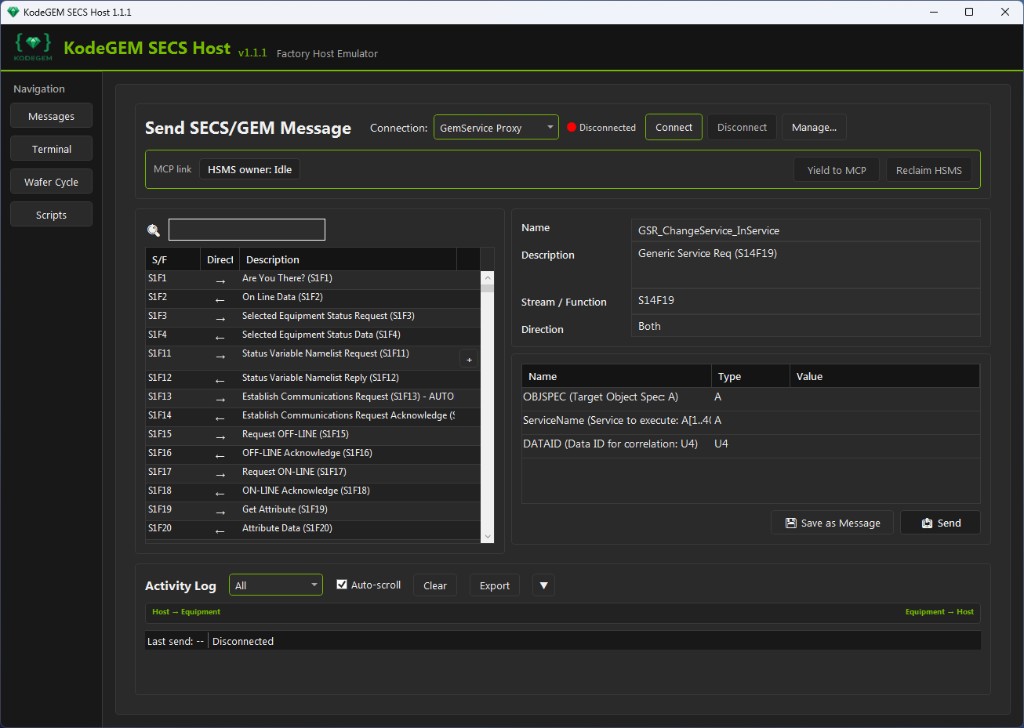Click Yield to MCP button

click(836, 170)
